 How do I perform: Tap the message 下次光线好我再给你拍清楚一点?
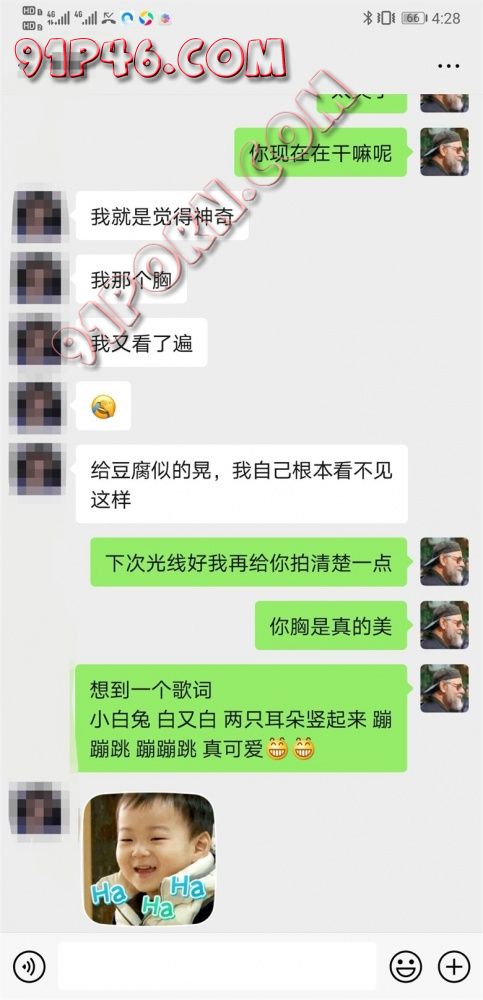pos(248,562)
